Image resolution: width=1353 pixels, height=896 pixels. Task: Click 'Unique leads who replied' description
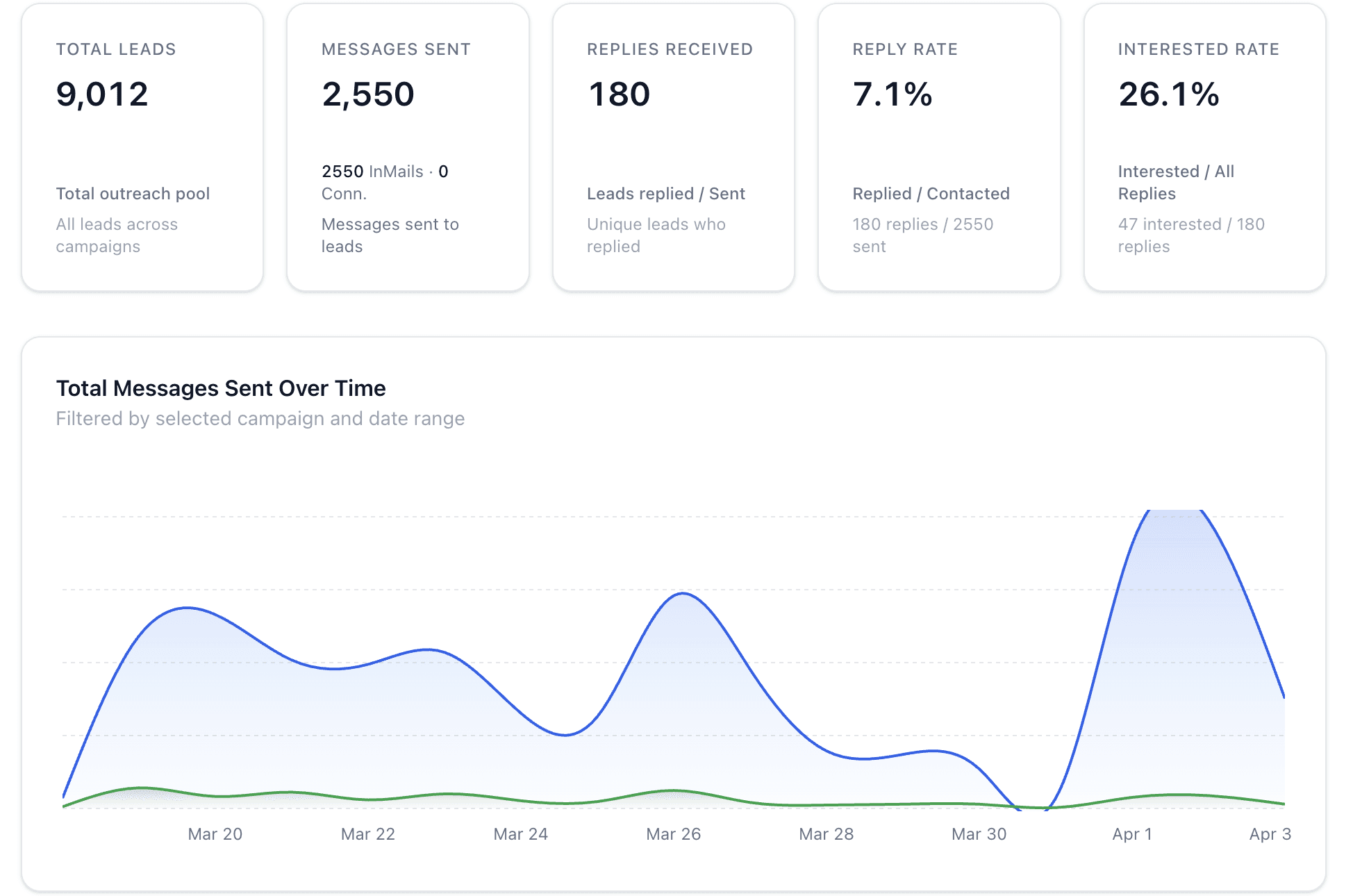(x=656, y=235)
